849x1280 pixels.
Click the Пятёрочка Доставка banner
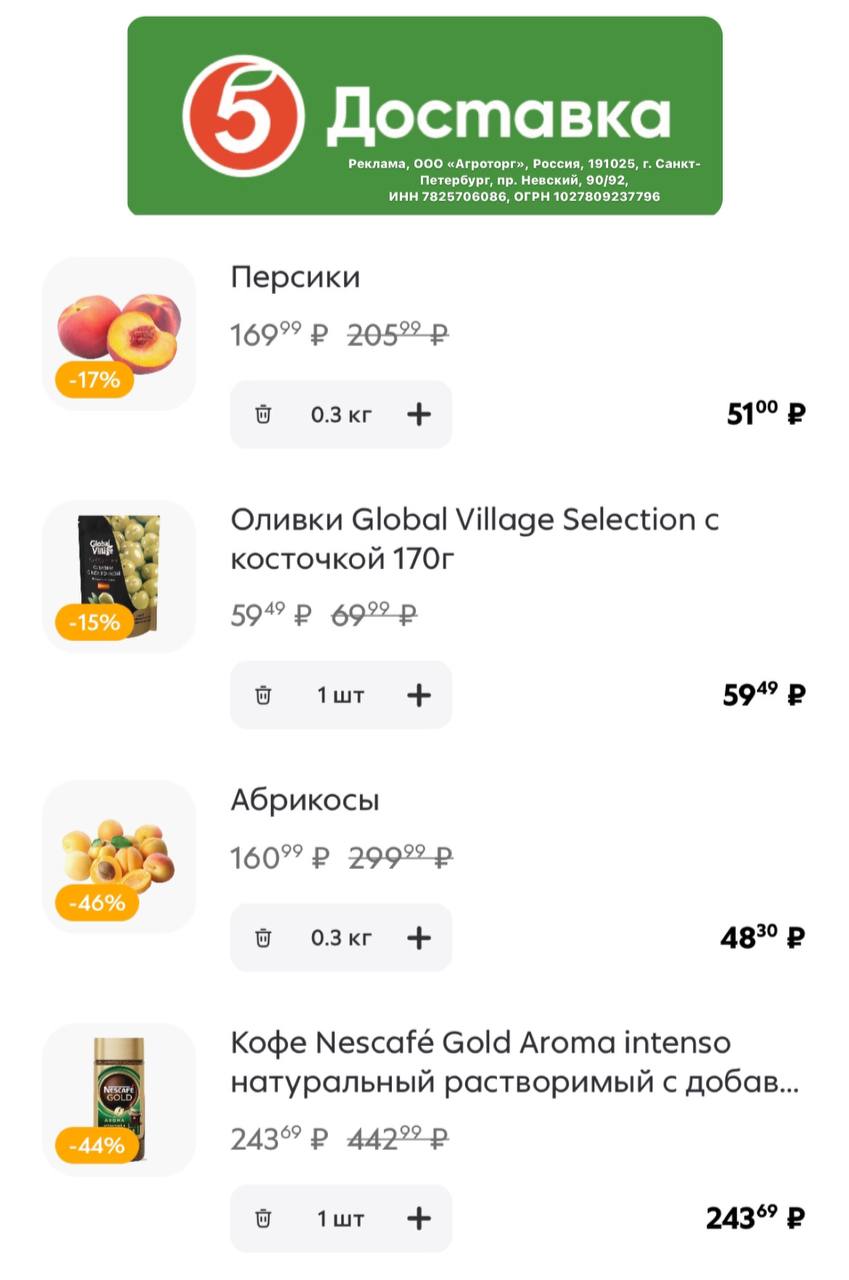tap(424, 115)
